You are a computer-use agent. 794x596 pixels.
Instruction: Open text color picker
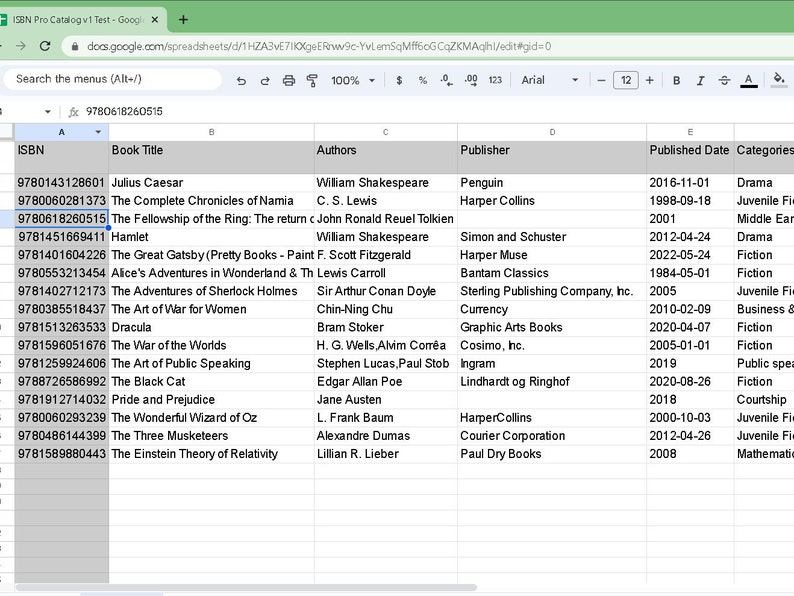748,81
